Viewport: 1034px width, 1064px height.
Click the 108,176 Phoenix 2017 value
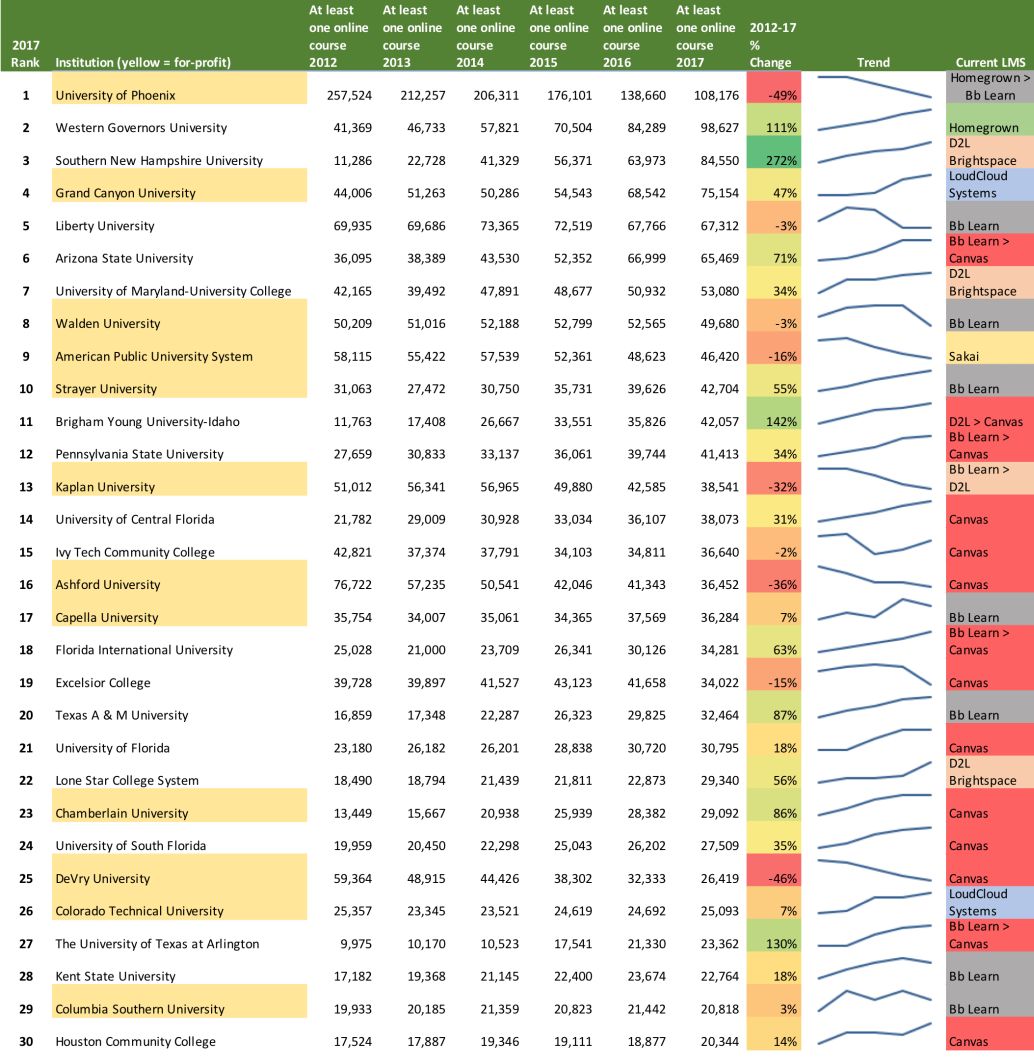(x=716, y=96)
